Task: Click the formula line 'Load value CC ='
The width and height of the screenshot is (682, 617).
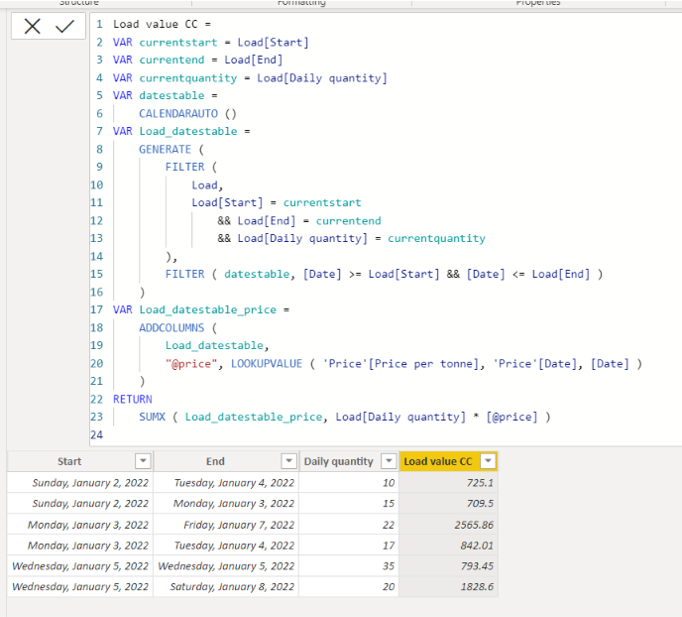Action: coord(162,24)
